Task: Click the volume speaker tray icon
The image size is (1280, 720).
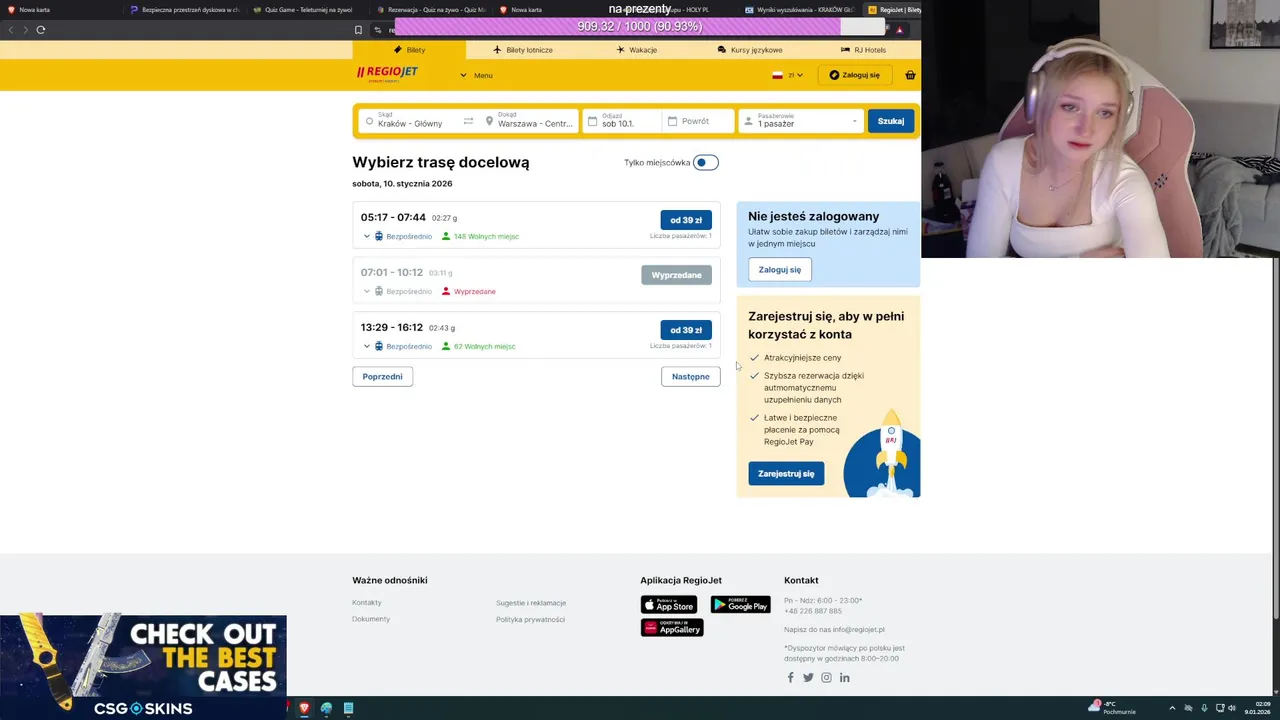Action: tap(1231, 708)
